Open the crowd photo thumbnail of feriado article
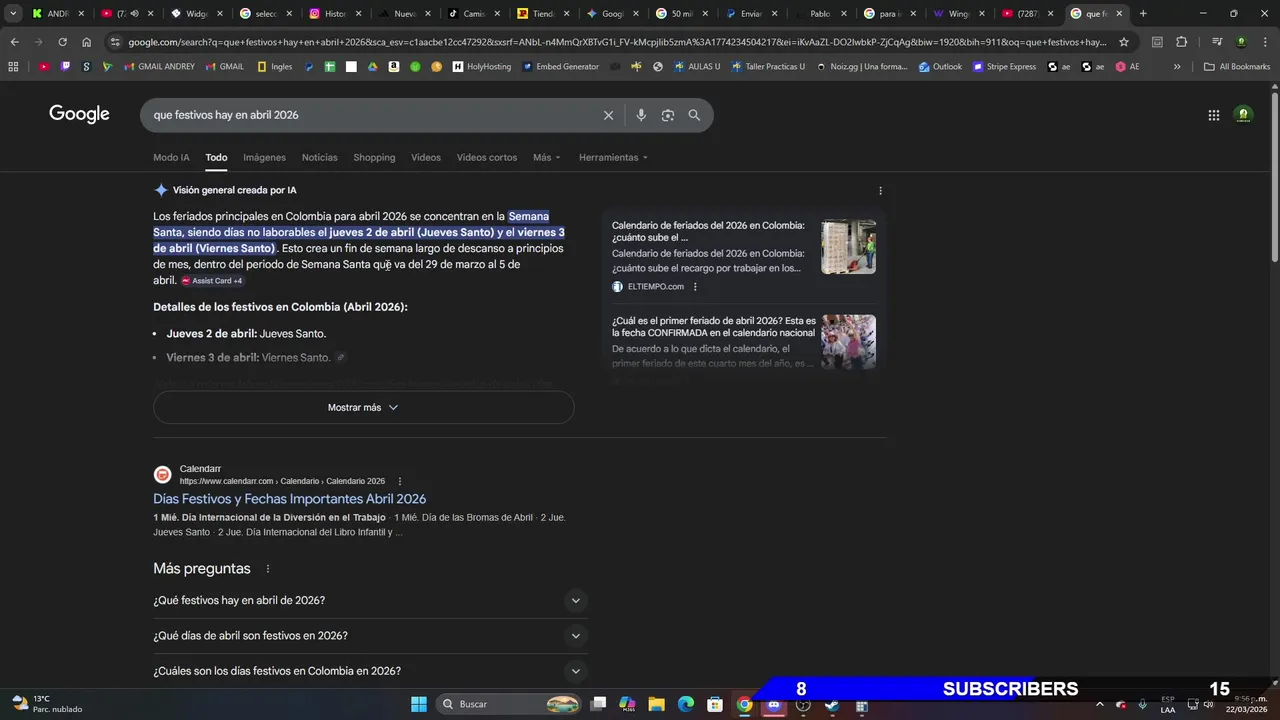This screenshot has height=720, width=1280. tap(849, 342)
